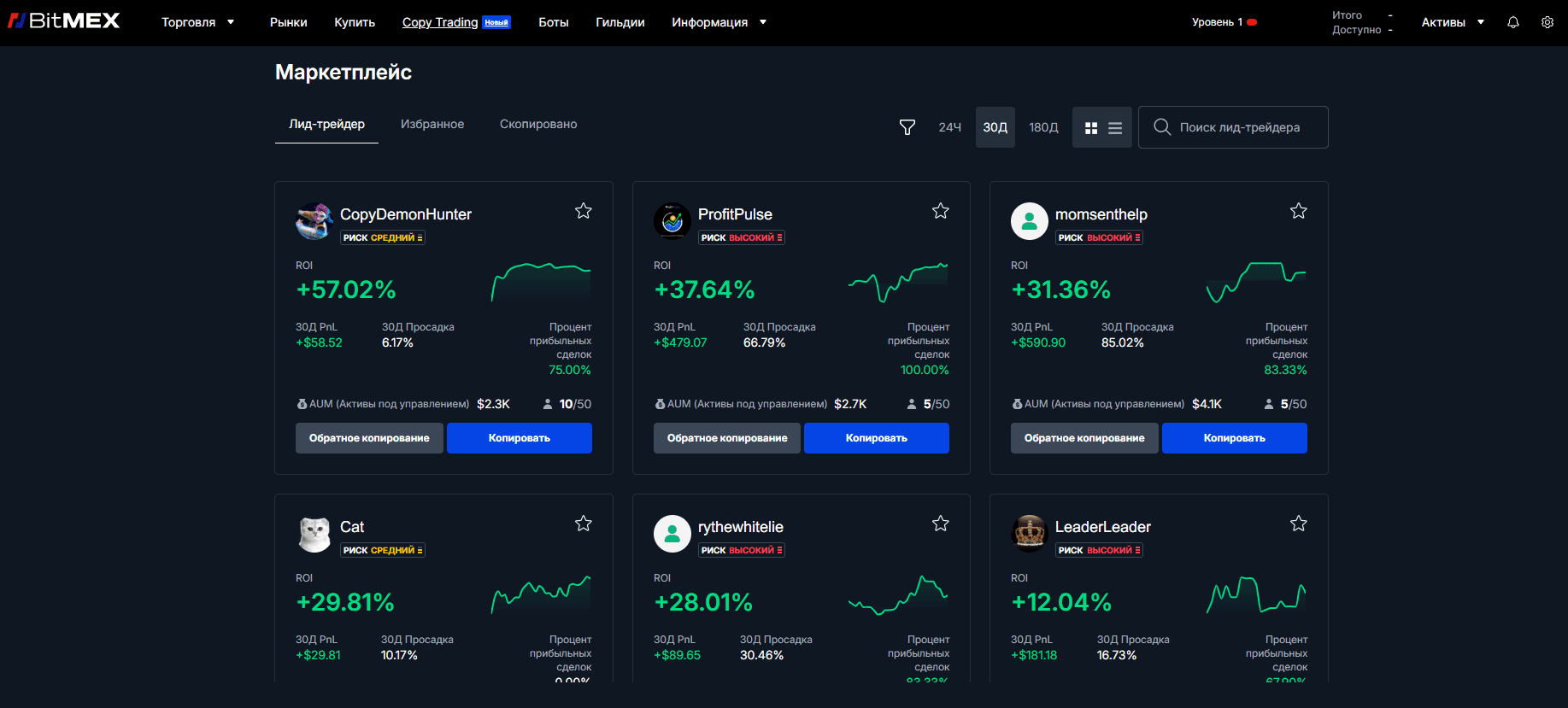Open Гильдии menu item
This screenshot has width=1568, height=708.
(x=620, y=22)
